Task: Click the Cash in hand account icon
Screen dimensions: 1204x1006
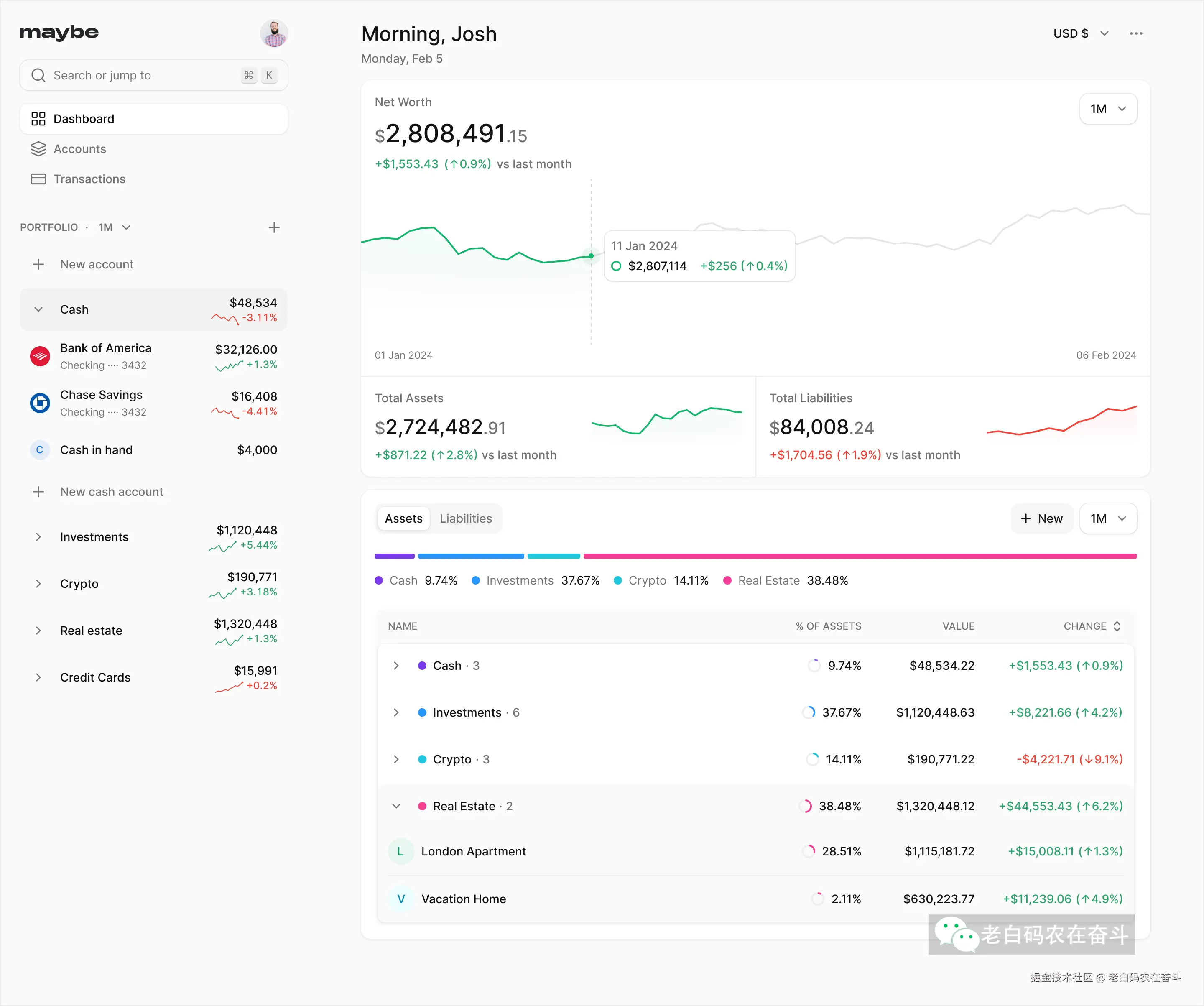Action: 39,449
